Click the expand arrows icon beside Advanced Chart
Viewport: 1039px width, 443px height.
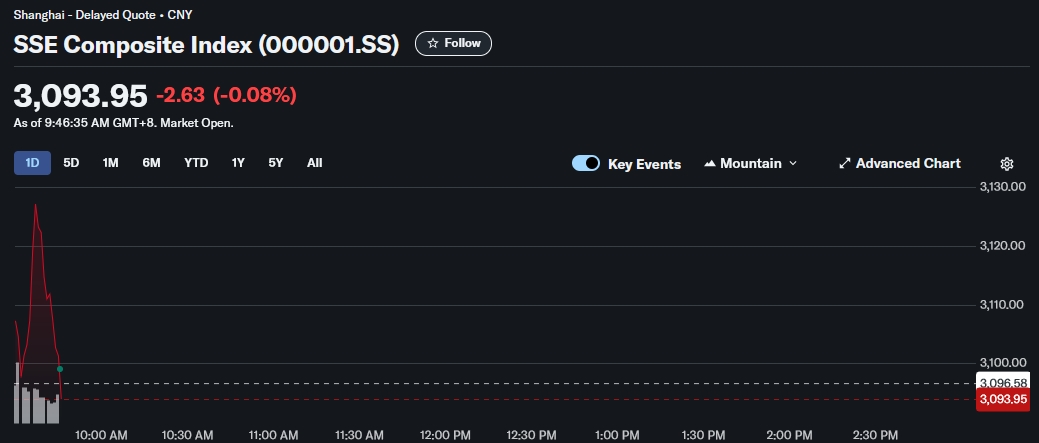pos(844,164)
